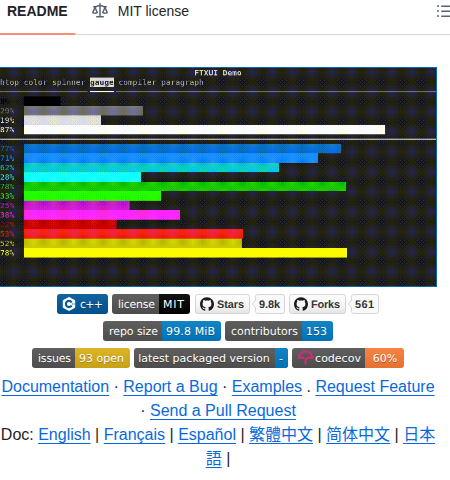The width and height of the screenshot is (450, 480).
Task: Select the Français doc link
Action: click(x=134, y=434)
